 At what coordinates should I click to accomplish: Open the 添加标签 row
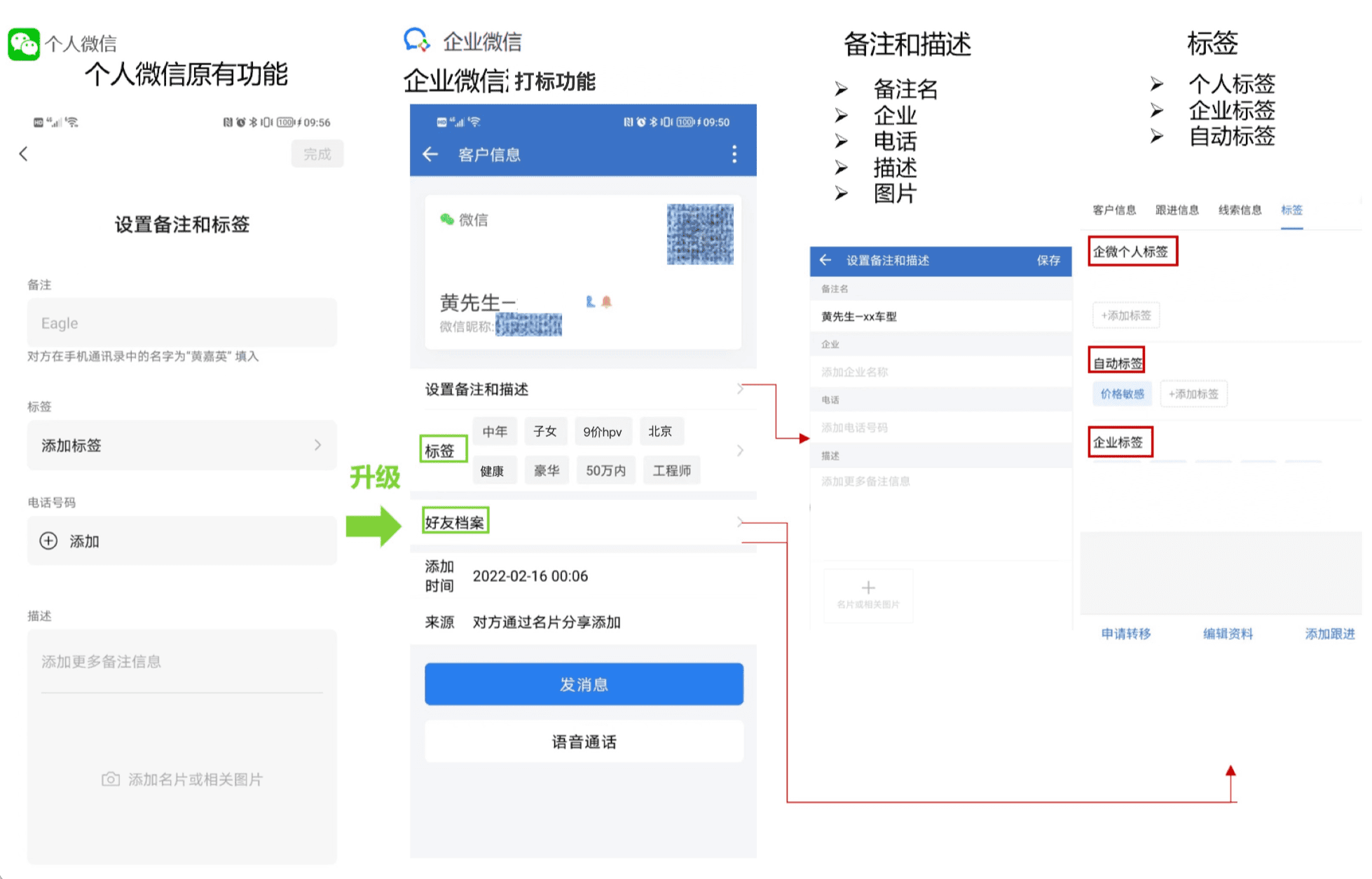182,445
